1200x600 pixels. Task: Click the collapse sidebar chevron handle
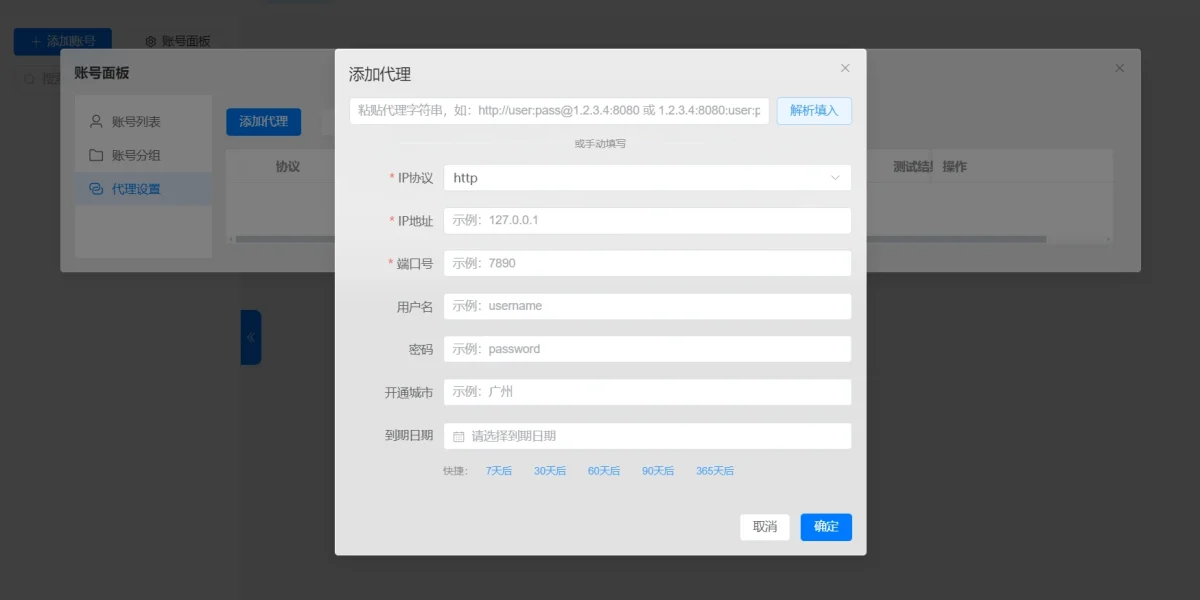[251, 337]
